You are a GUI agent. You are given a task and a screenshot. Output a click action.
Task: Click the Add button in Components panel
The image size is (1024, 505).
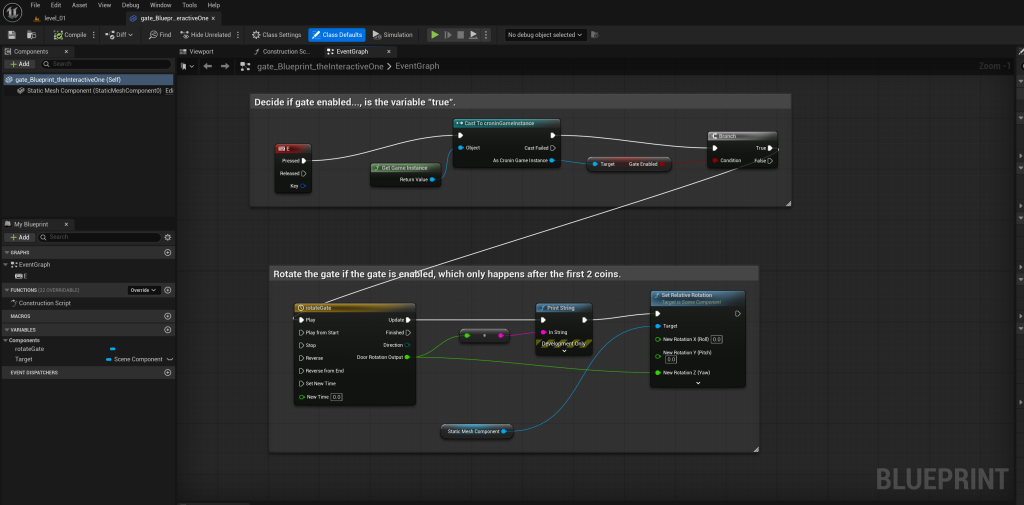19,63
